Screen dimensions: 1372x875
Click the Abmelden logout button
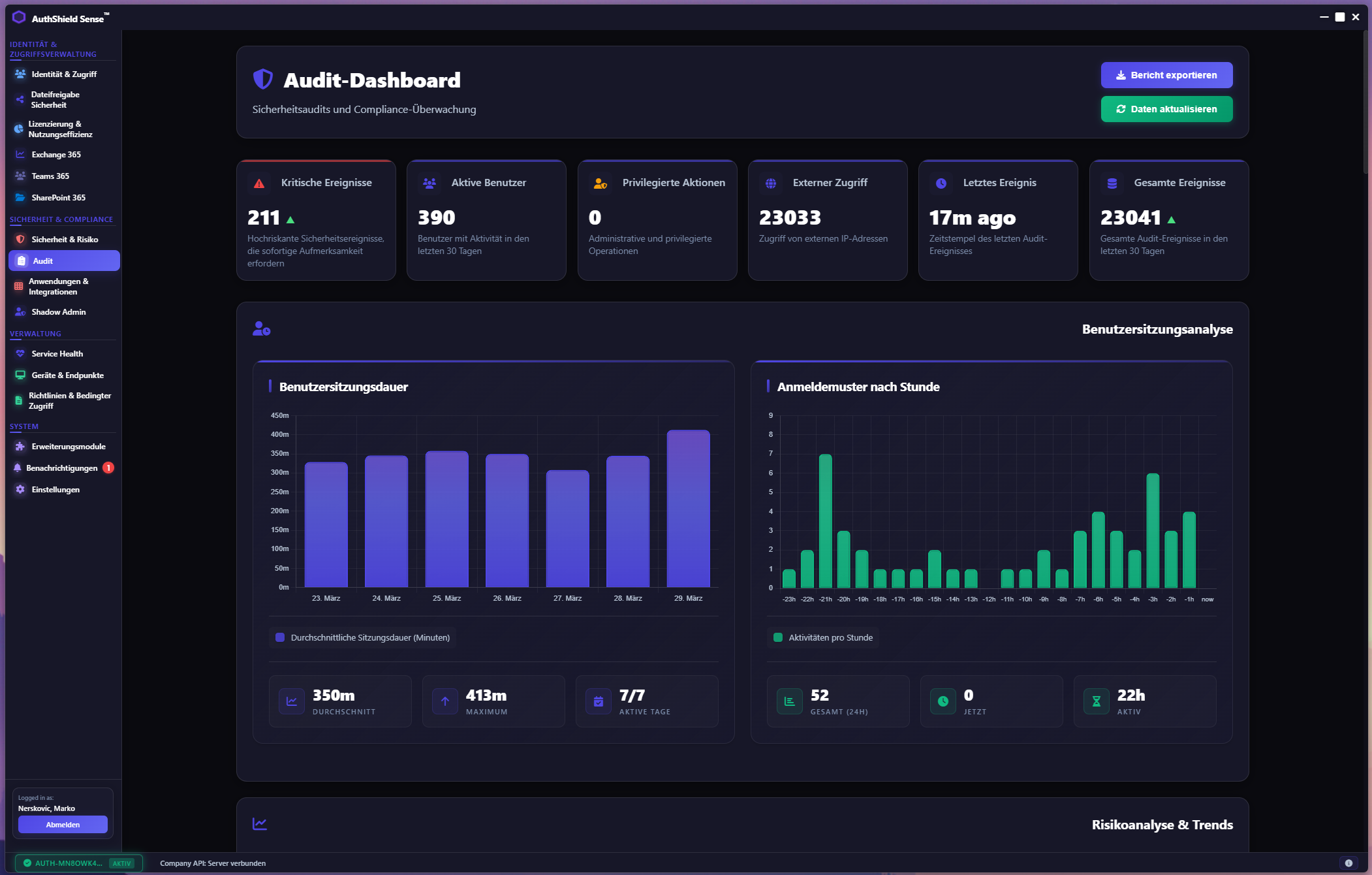[63, 825]
